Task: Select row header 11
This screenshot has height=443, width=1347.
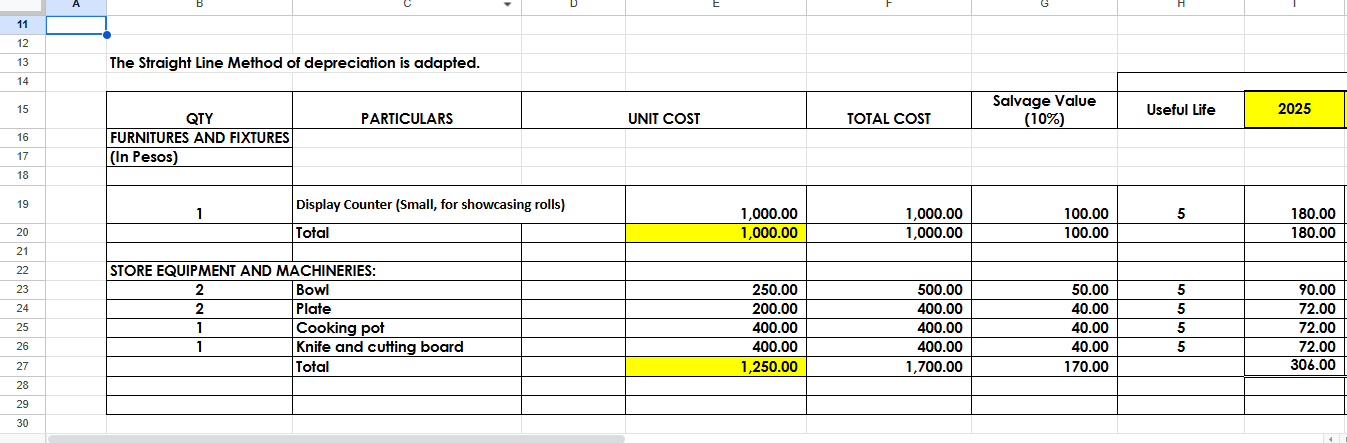Action: click(x=23, y=25)
